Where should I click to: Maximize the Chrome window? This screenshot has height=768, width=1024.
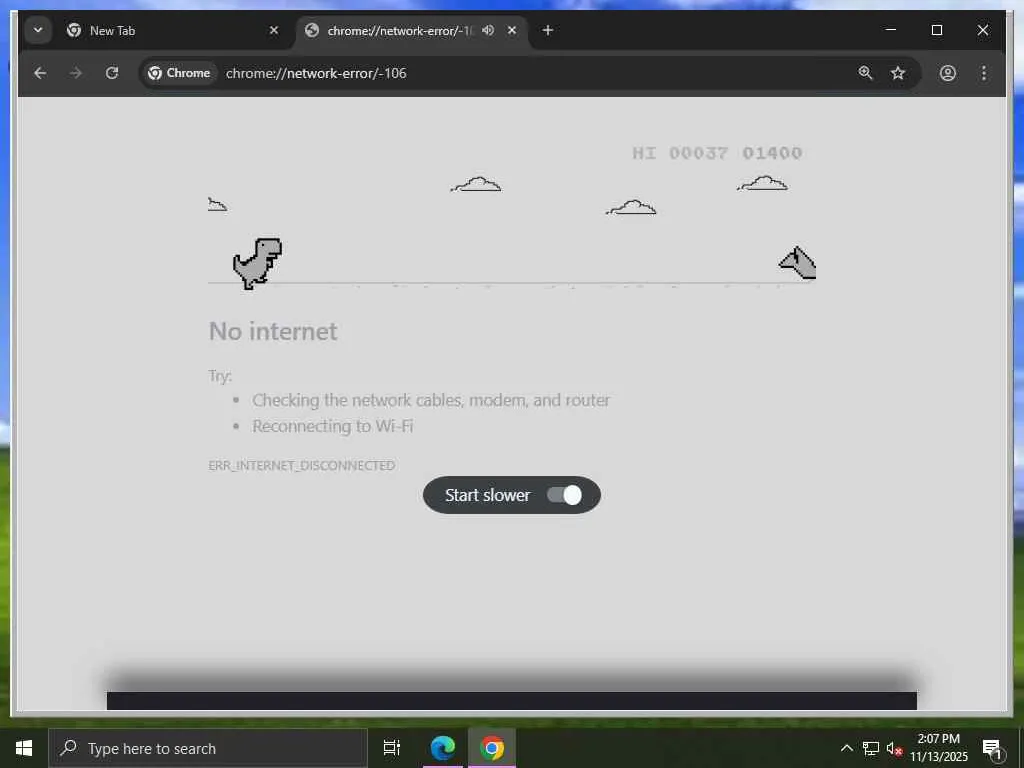point(936,30)
